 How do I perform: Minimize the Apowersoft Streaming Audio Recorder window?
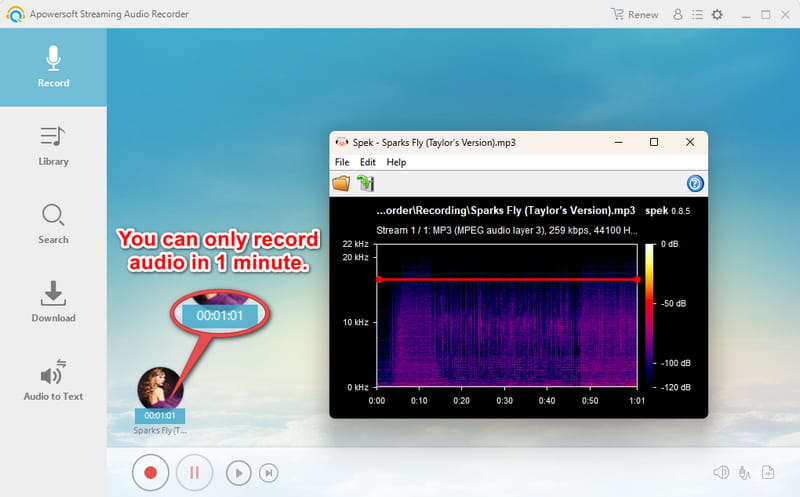point(746,15)
